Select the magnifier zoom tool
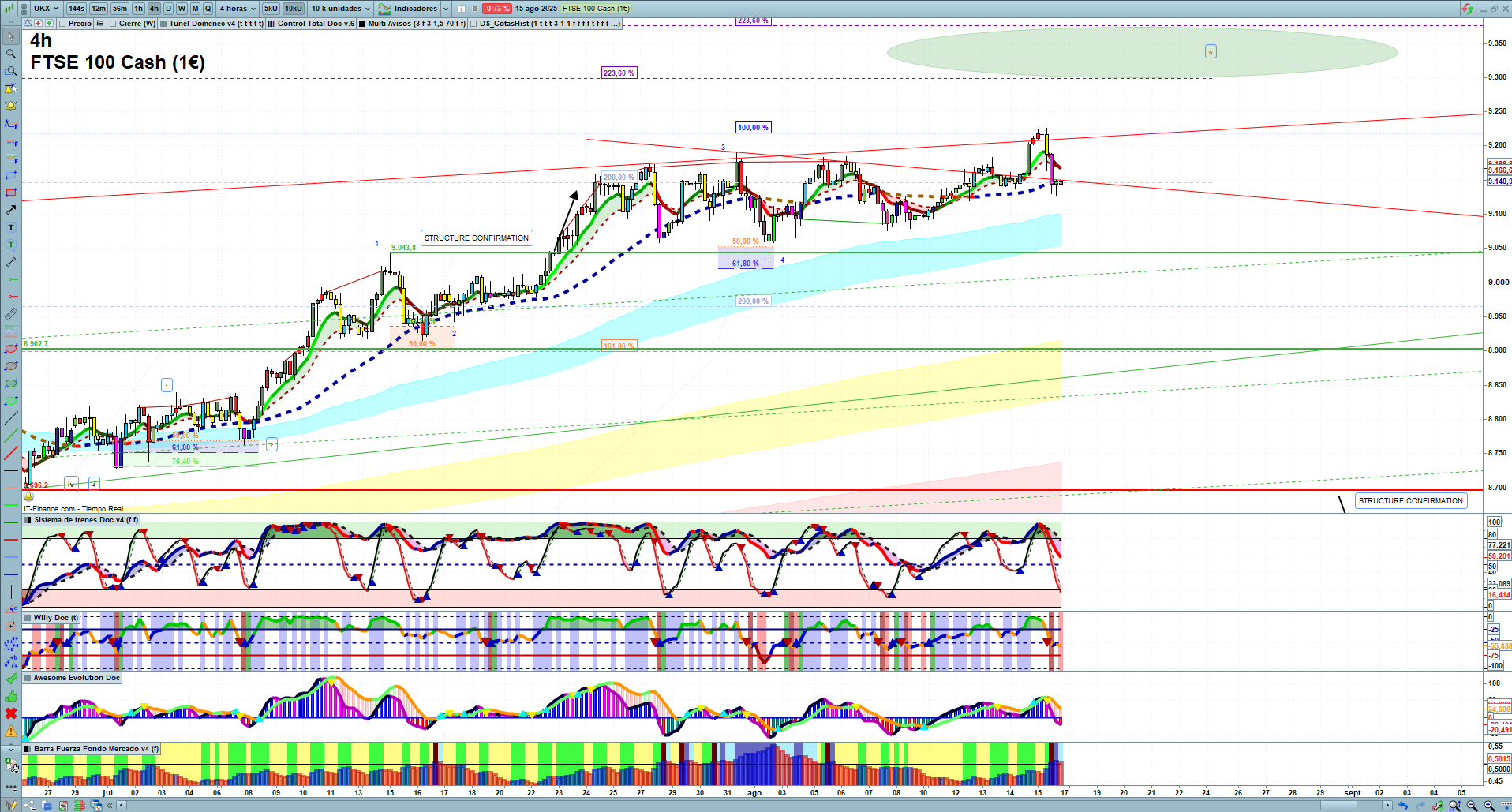This screenshot has width=1512, height=812. pyautogui.click(x=11, y=54)
